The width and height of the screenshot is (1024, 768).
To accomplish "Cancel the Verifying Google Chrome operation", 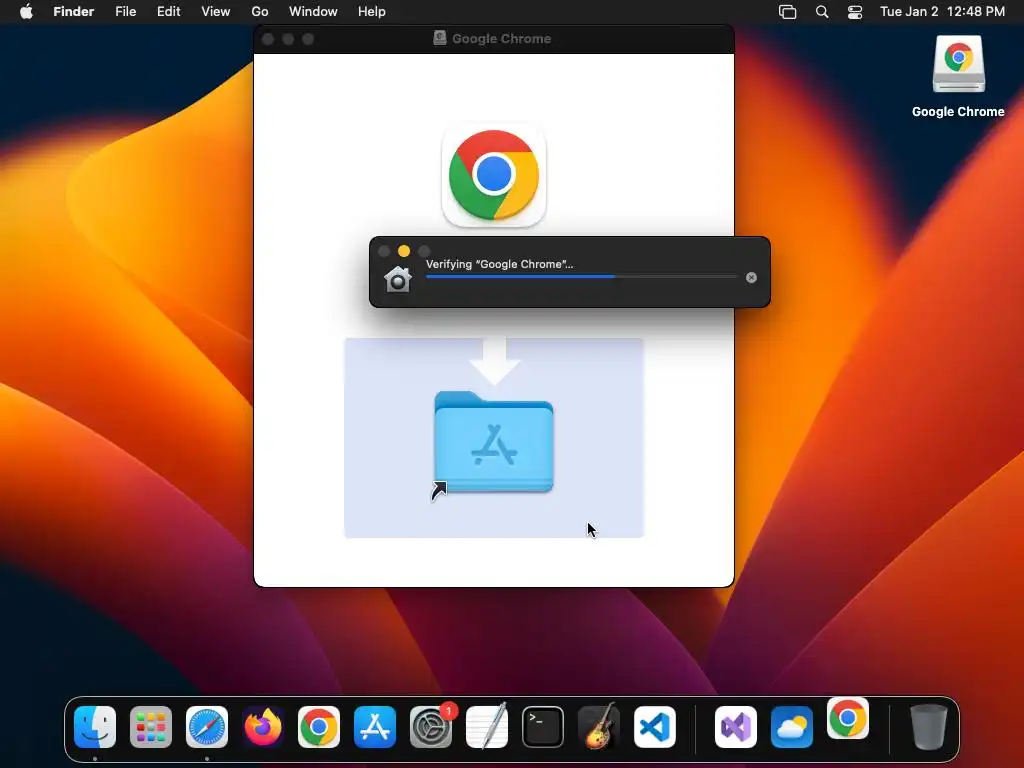I will pyautogui.click(x=752, y=278).
